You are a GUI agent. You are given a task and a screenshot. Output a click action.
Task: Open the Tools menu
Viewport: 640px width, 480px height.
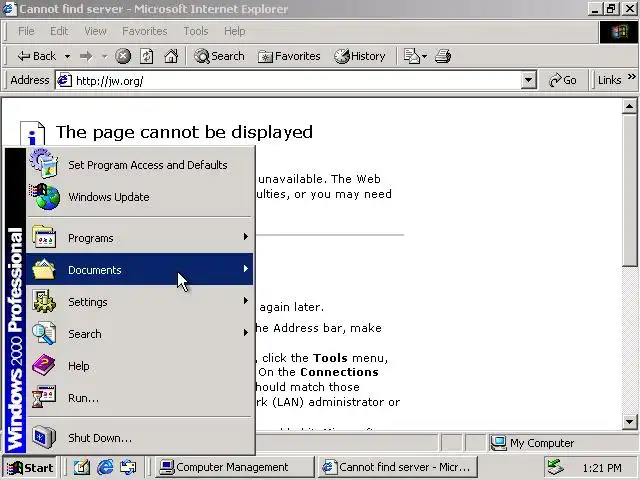tap(196, 31)
